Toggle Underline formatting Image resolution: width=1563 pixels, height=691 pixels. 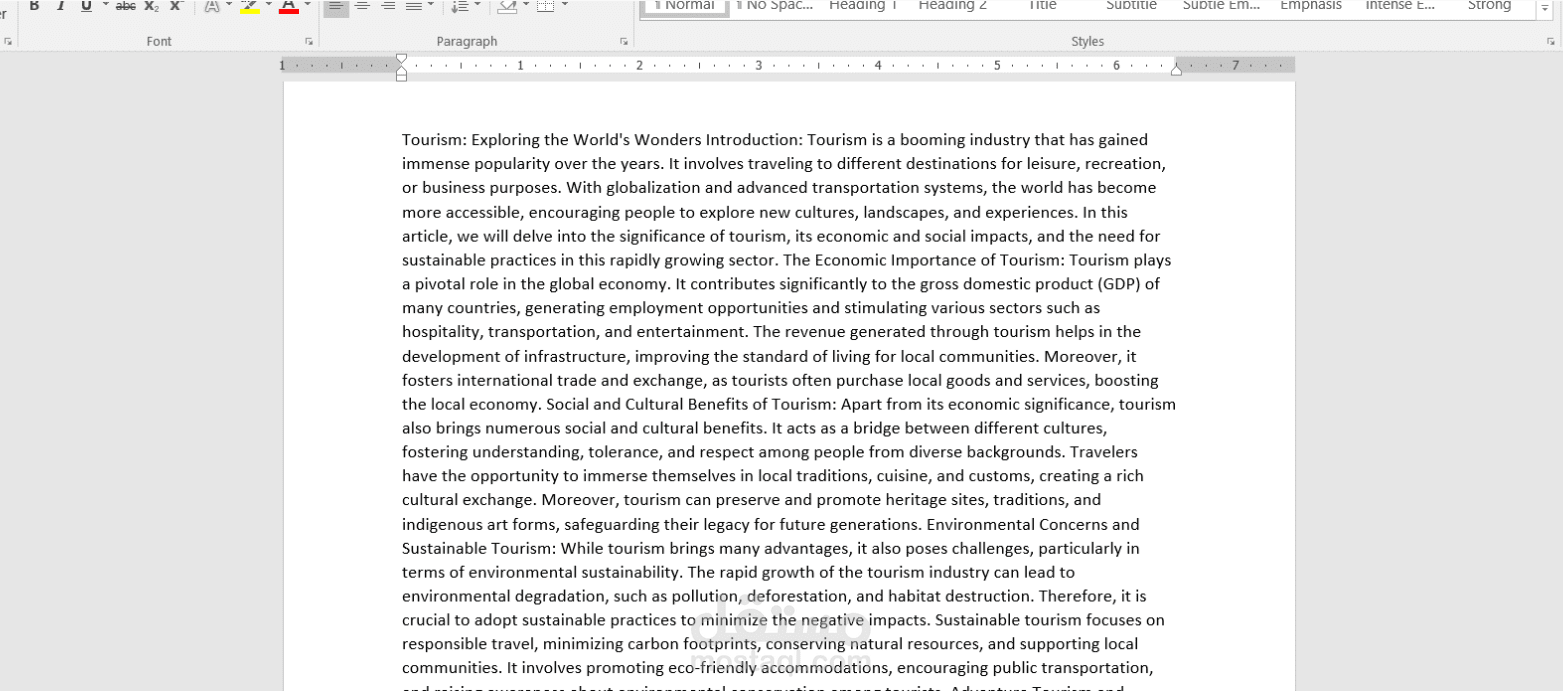[86, 6]
